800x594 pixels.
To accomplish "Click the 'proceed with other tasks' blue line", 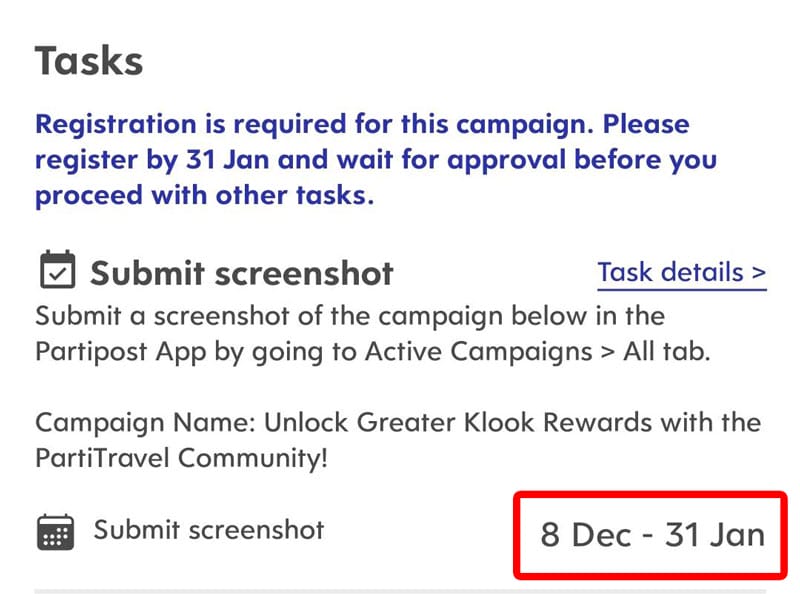I will click(x=204, y=195).
